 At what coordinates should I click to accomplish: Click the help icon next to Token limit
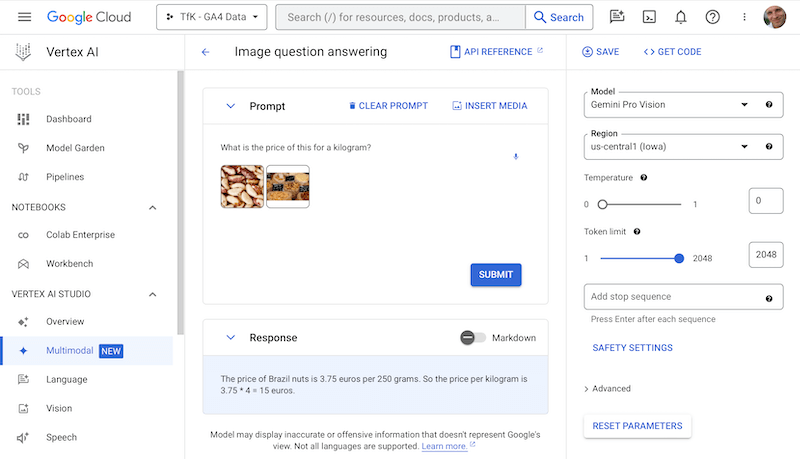637,231
